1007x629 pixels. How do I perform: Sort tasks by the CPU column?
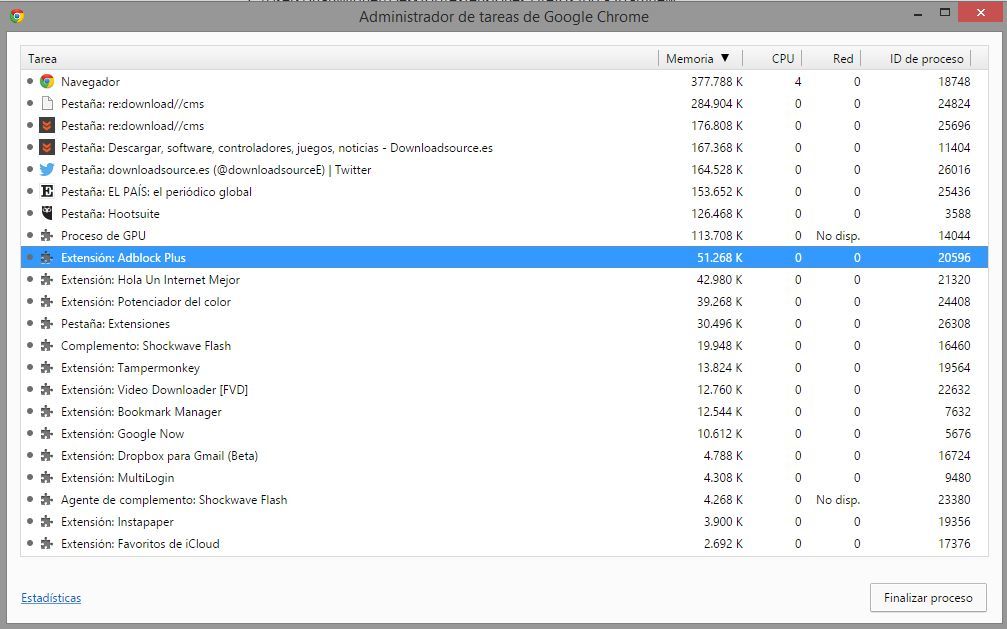(x=773, y=58)
